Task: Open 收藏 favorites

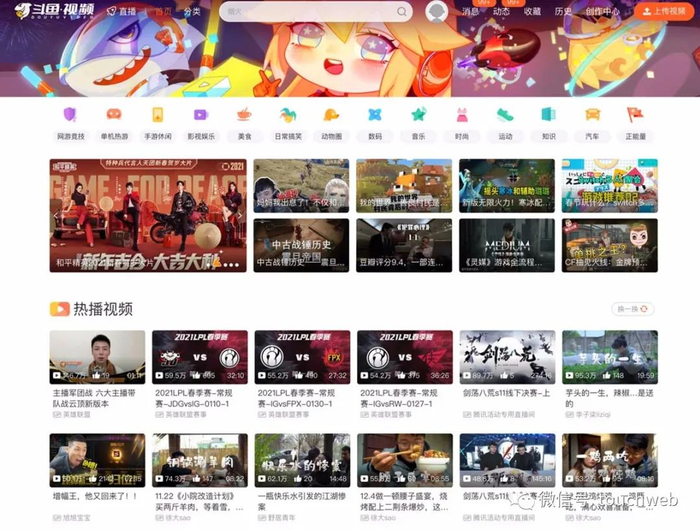Action: (532, 12)
